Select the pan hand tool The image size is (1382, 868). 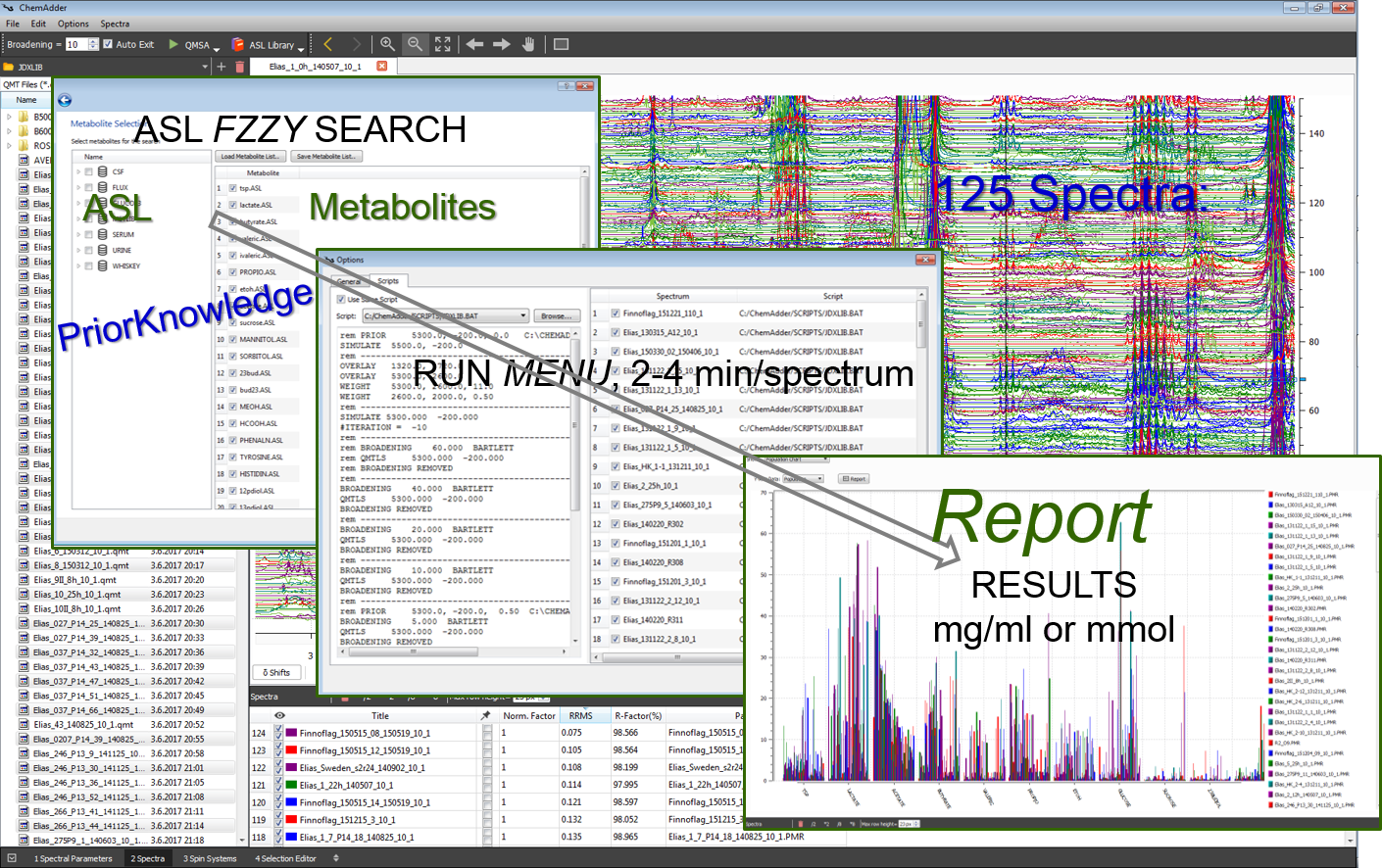click(528, 44)
